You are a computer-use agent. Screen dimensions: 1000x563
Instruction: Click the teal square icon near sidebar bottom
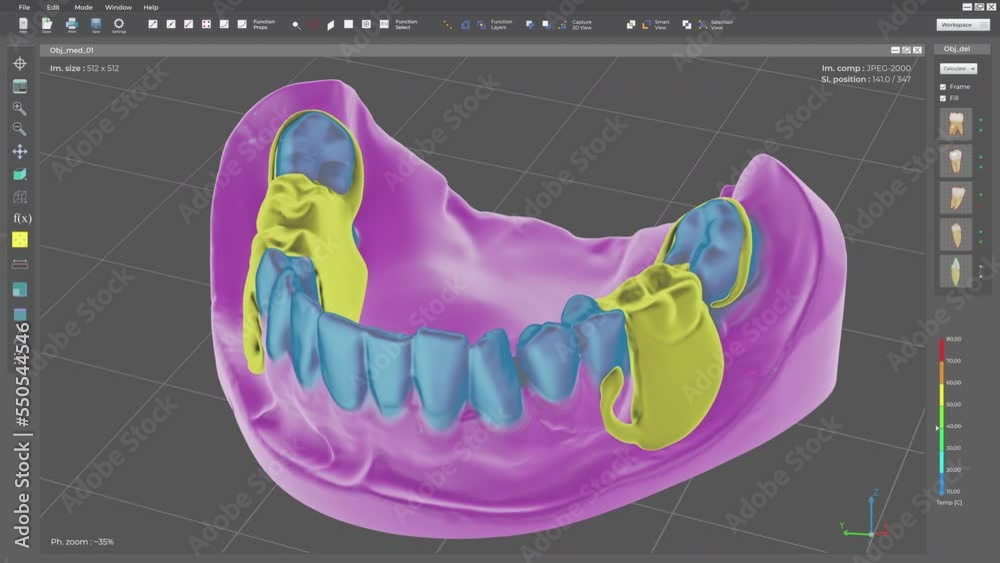click(x=20, y=289)
